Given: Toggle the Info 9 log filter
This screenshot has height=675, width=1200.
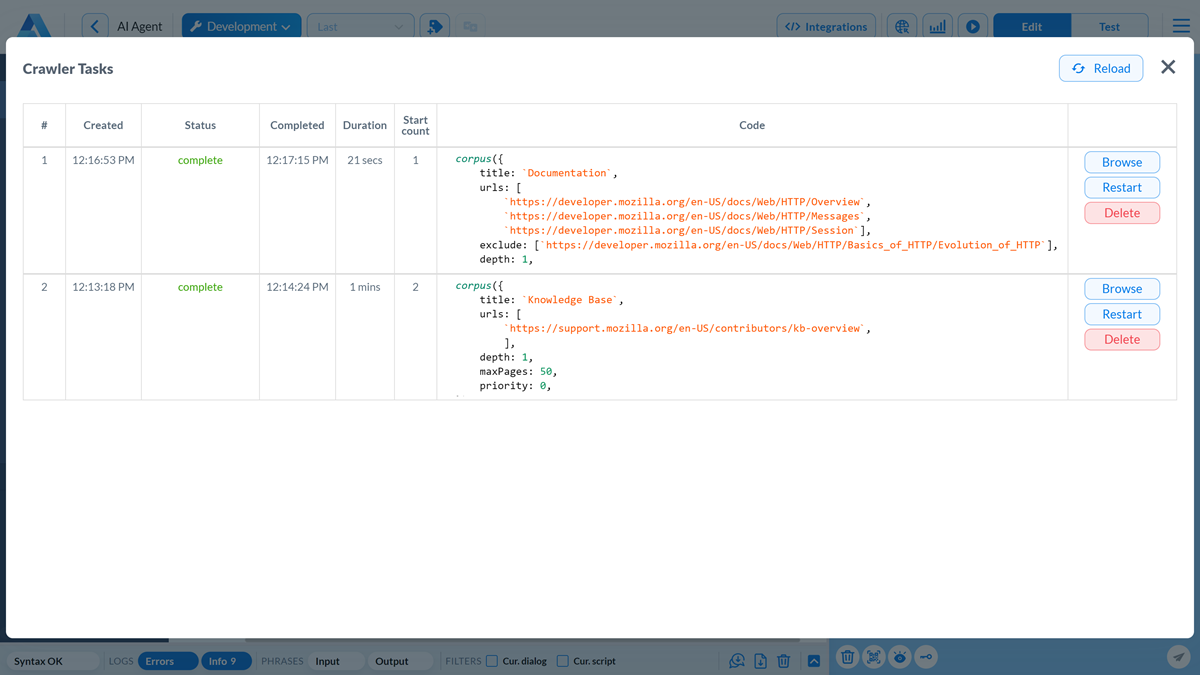Looking at the screenshot, I should [x=226, y=661].
